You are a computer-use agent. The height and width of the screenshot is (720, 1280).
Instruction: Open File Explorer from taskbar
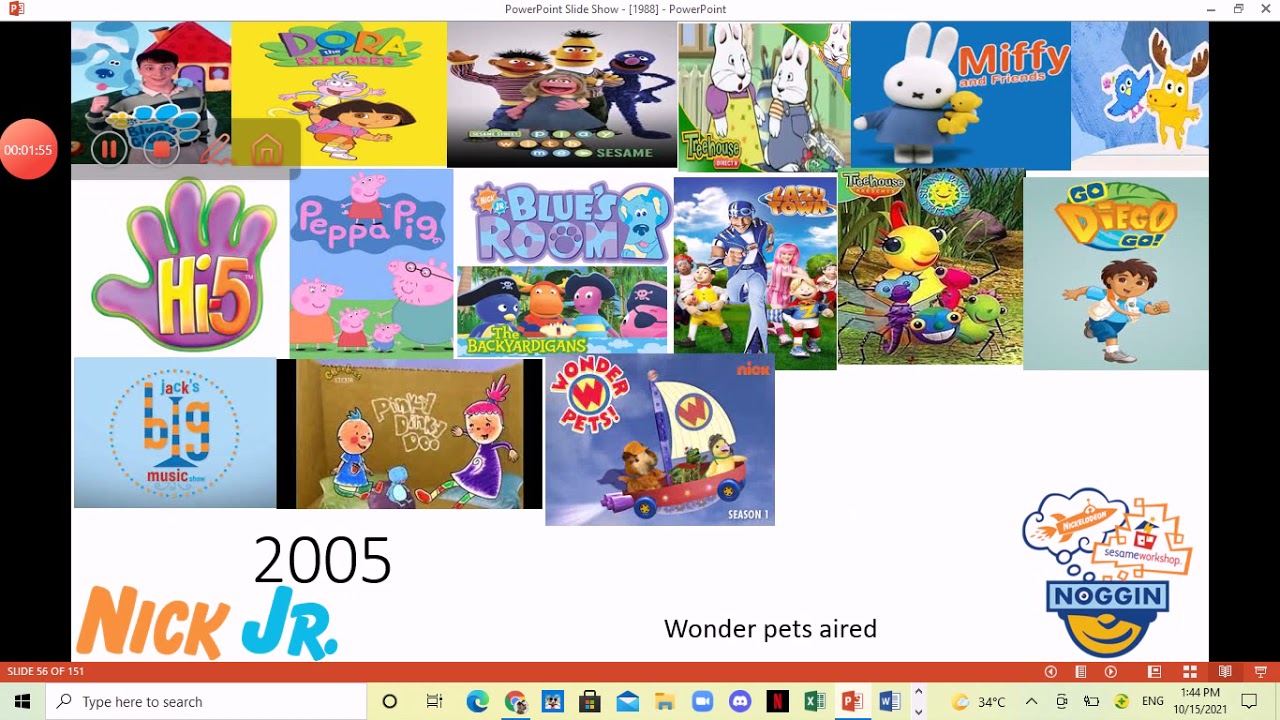tap(665, 702)
